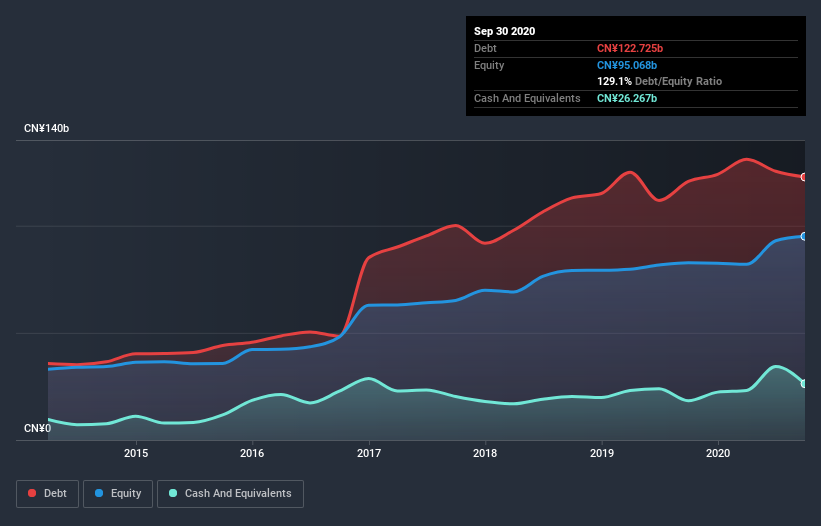Click the Equity label in tooltip
Viewport: 821px width, 526px height.
pyautogui.click(x=489, y=65)
